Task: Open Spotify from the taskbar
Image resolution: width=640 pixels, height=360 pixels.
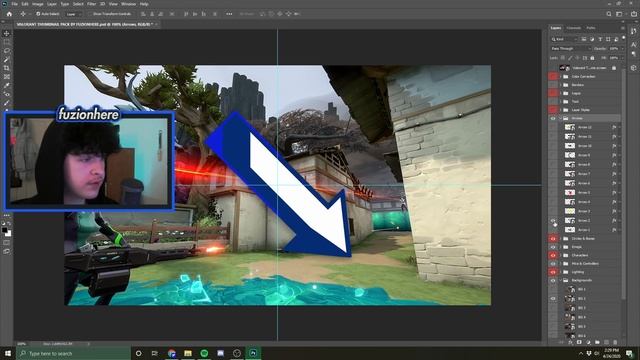Action: 204,353
